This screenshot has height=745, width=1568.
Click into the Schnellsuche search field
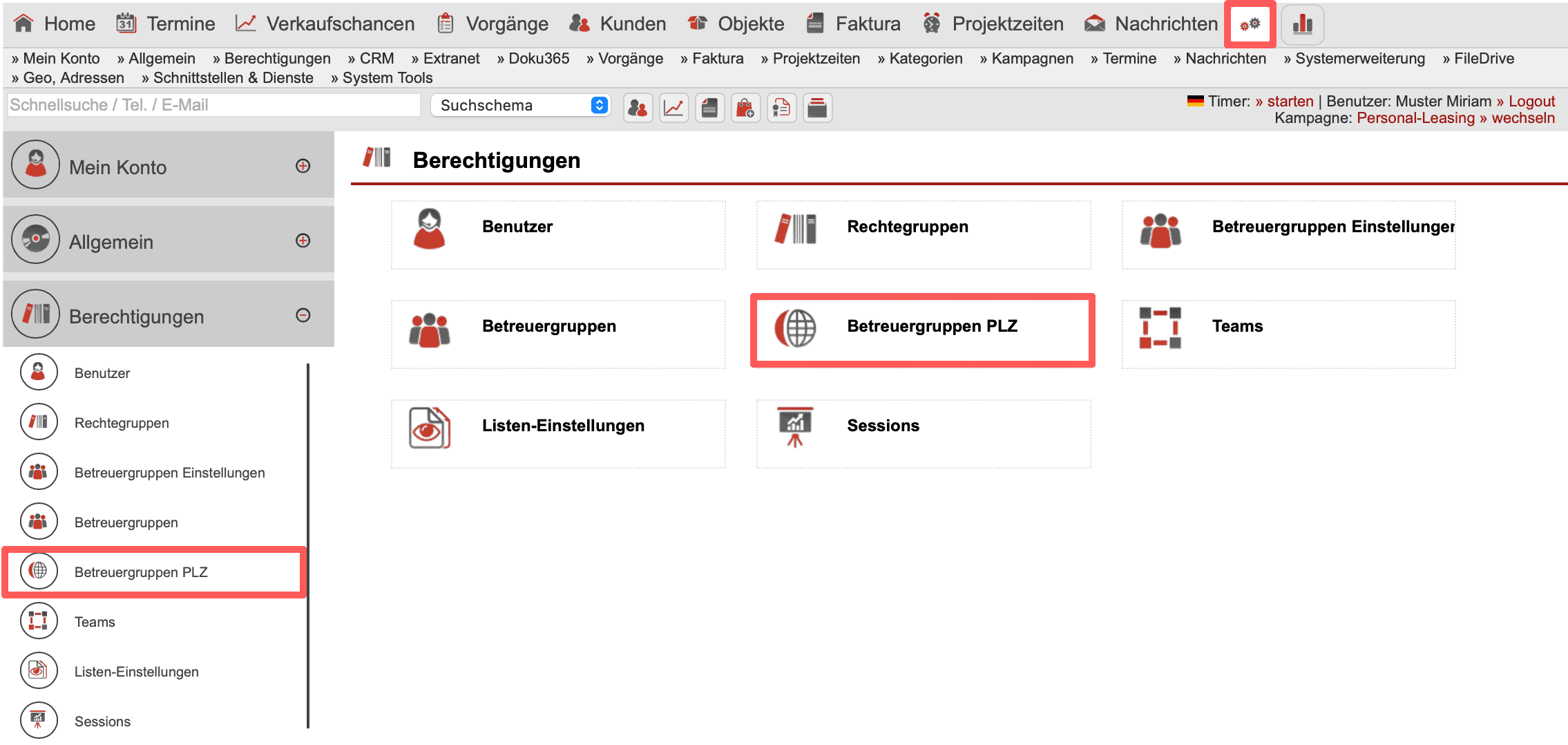click(x=213, y=105)
